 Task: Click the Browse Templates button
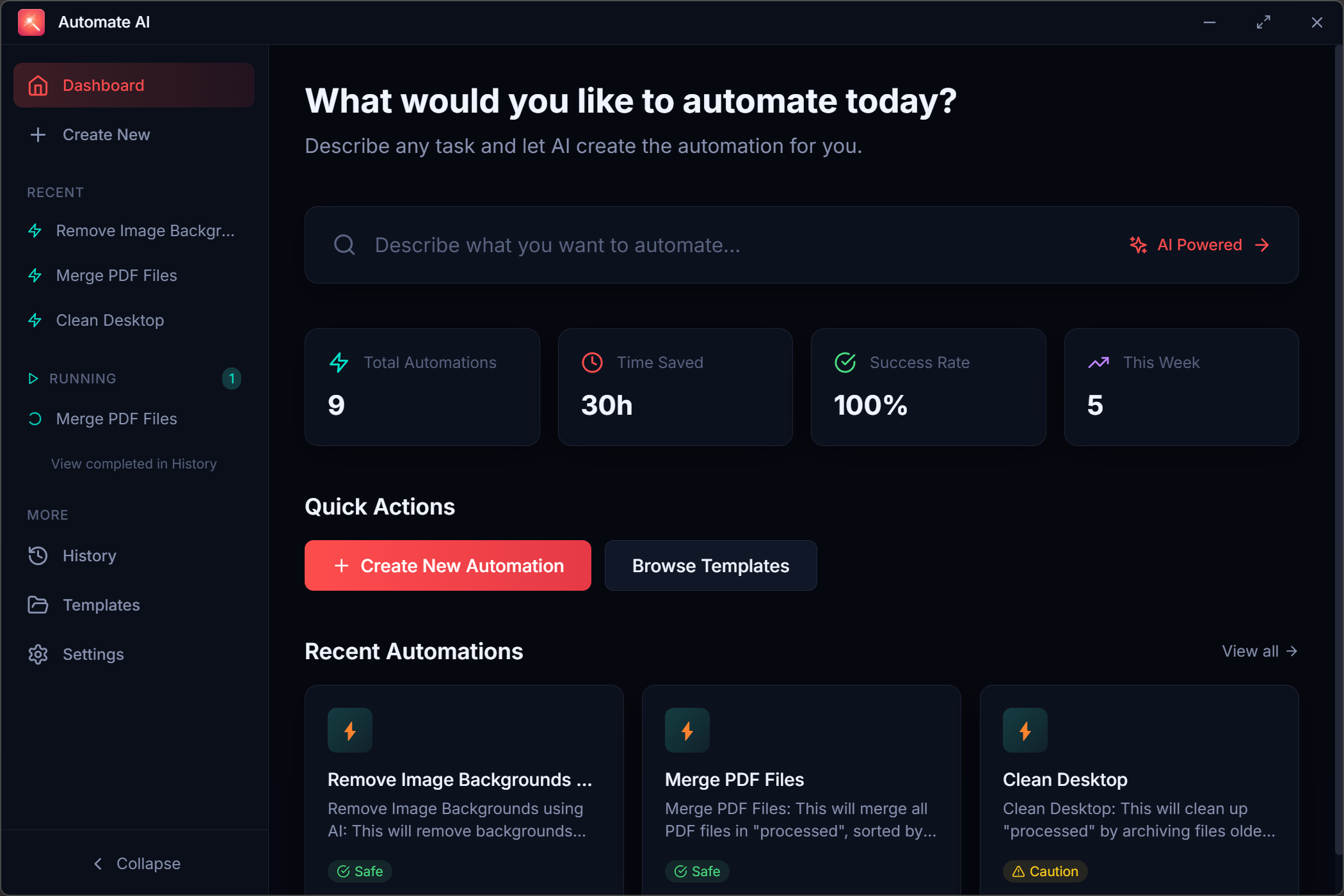[710, 565]
